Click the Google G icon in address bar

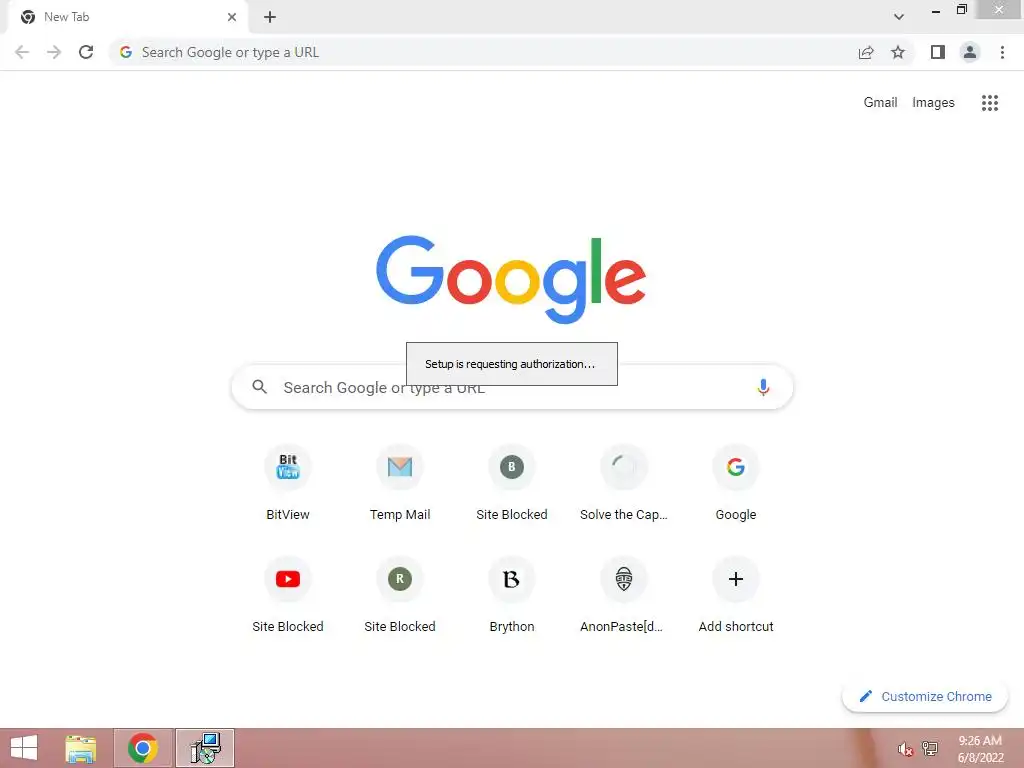click(x=126, y=52)
